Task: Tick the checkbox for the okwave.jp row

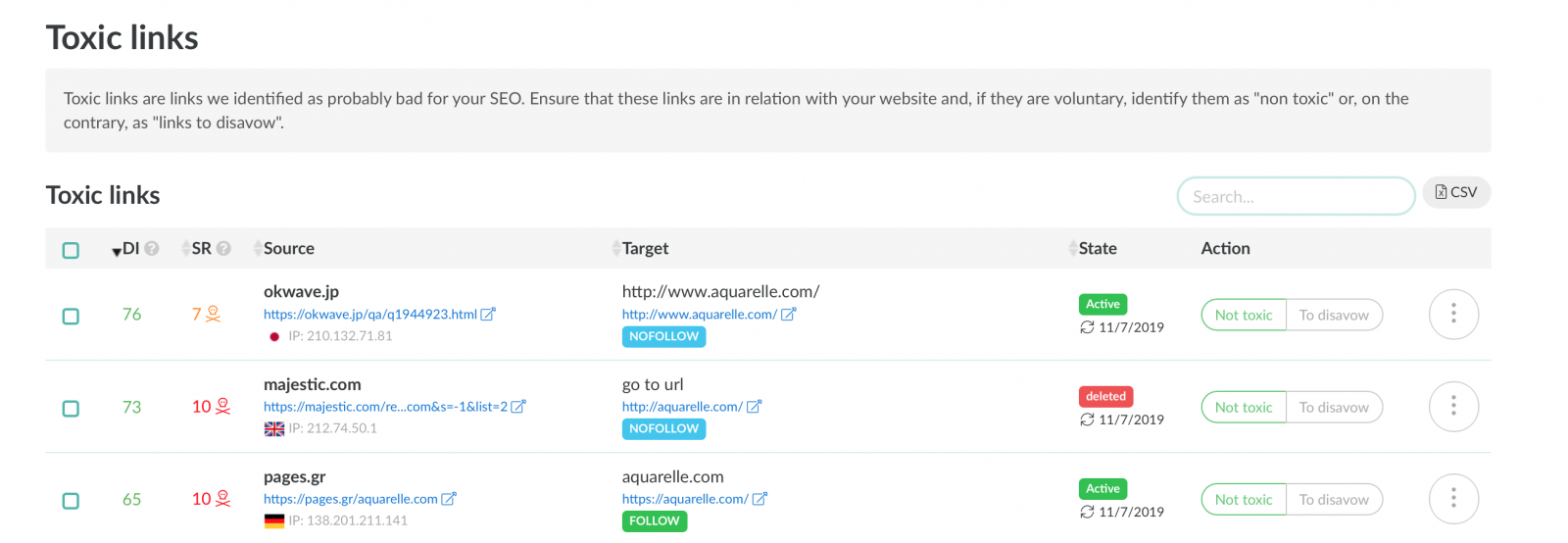Action: tap(71, 317)
